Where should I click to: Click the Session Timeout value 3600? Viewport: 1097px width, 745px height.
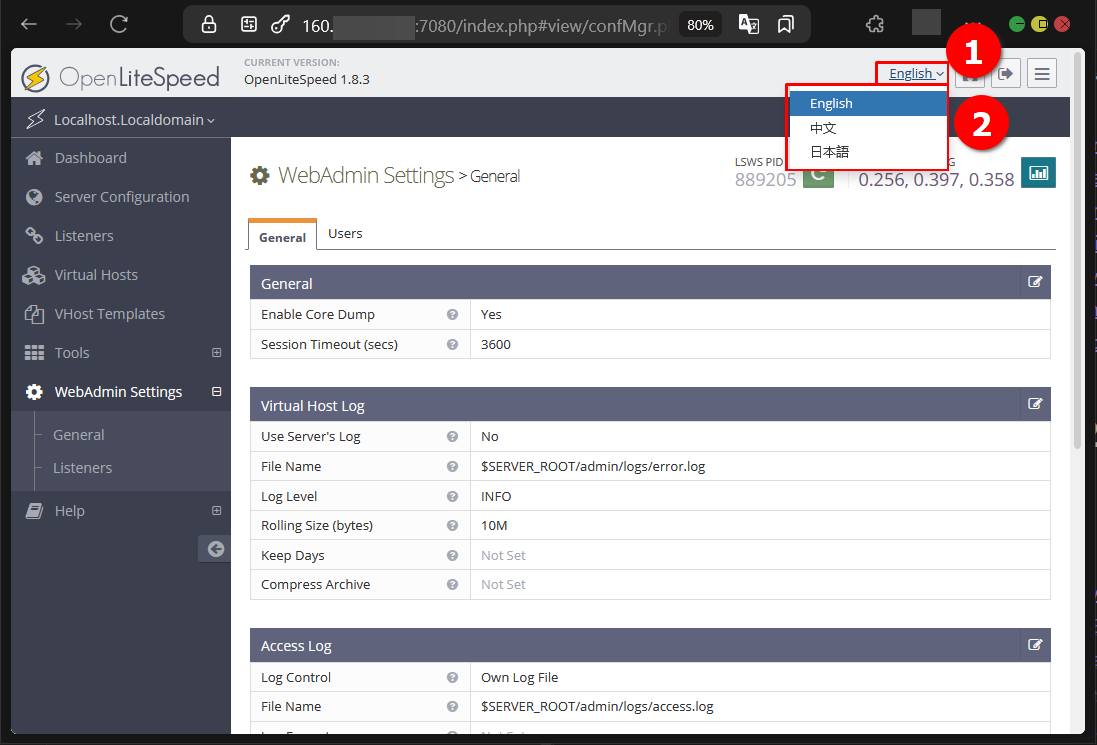(495, 345)
